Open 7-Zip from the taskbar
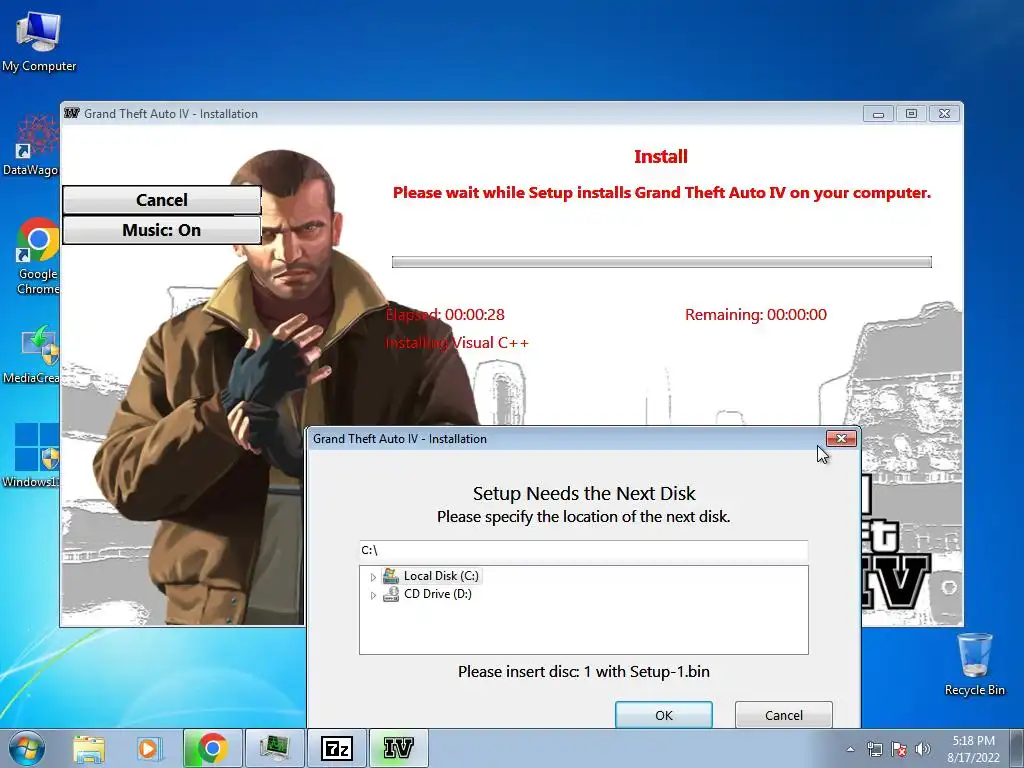This screenshot has width=1024, height=768. [337, 748]
